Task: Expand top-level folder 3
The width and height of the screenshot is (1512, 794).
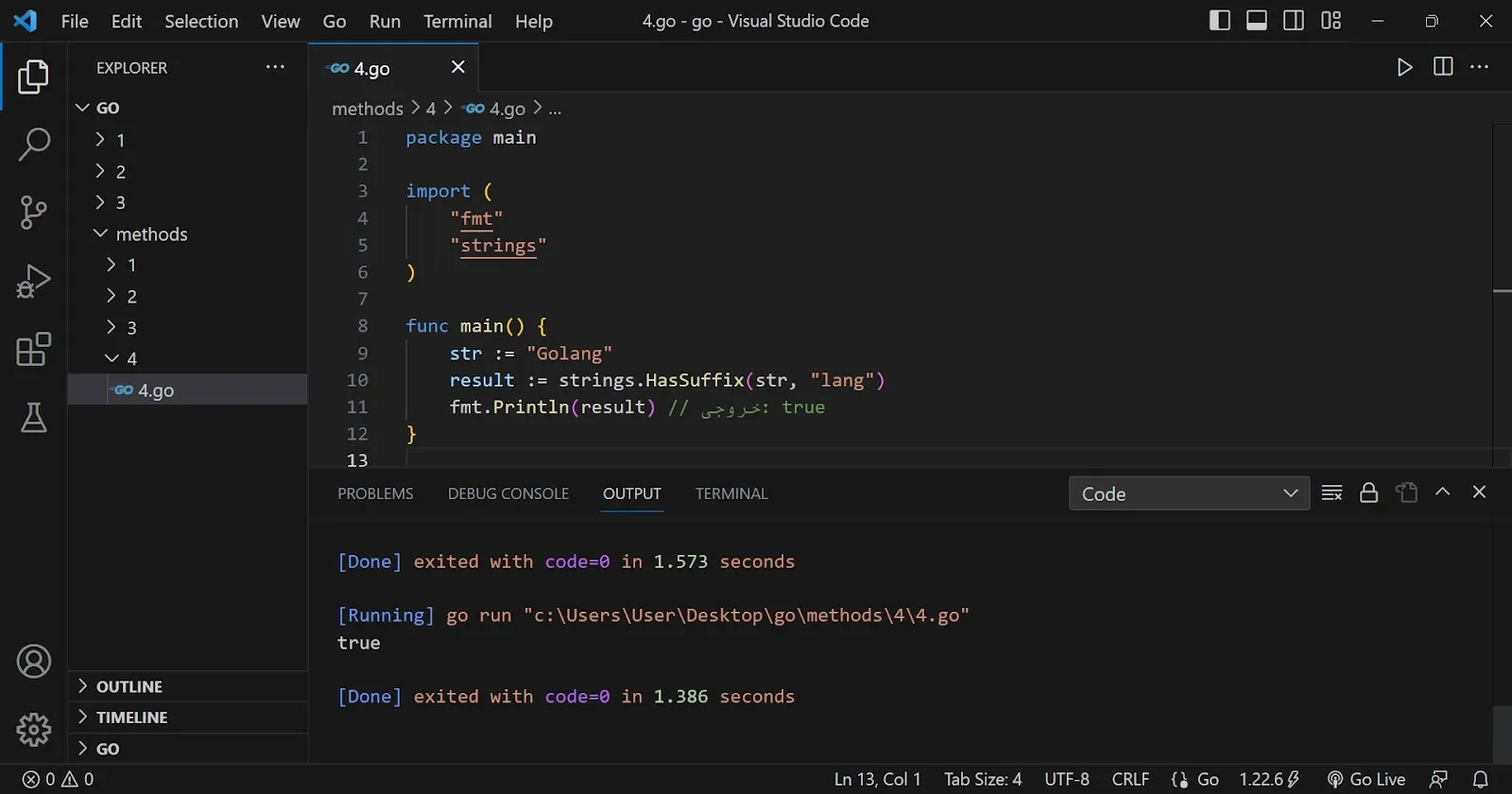Action: pyautogui.click(x=187, y=202)
